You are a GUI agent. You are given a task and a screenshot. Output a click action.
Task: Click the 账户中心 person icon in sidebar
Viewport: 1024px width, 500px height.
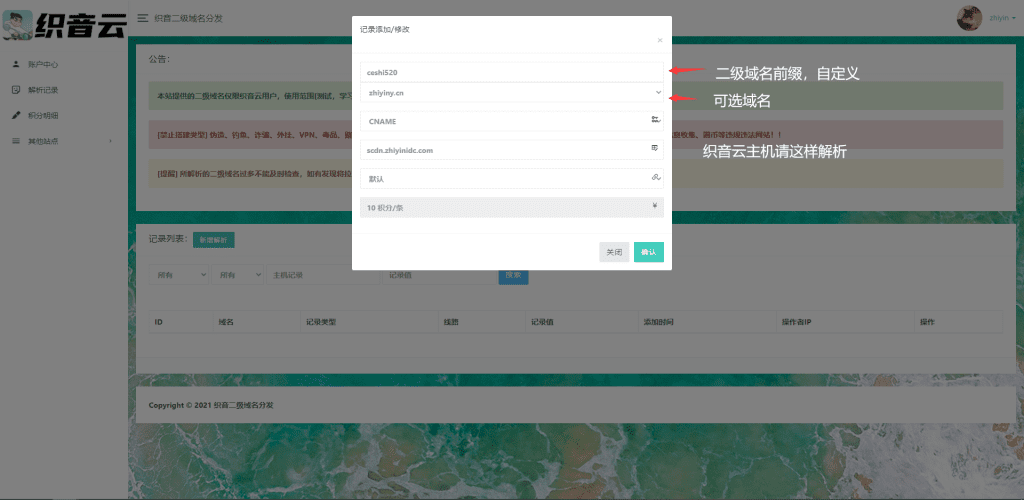[16, 64]
